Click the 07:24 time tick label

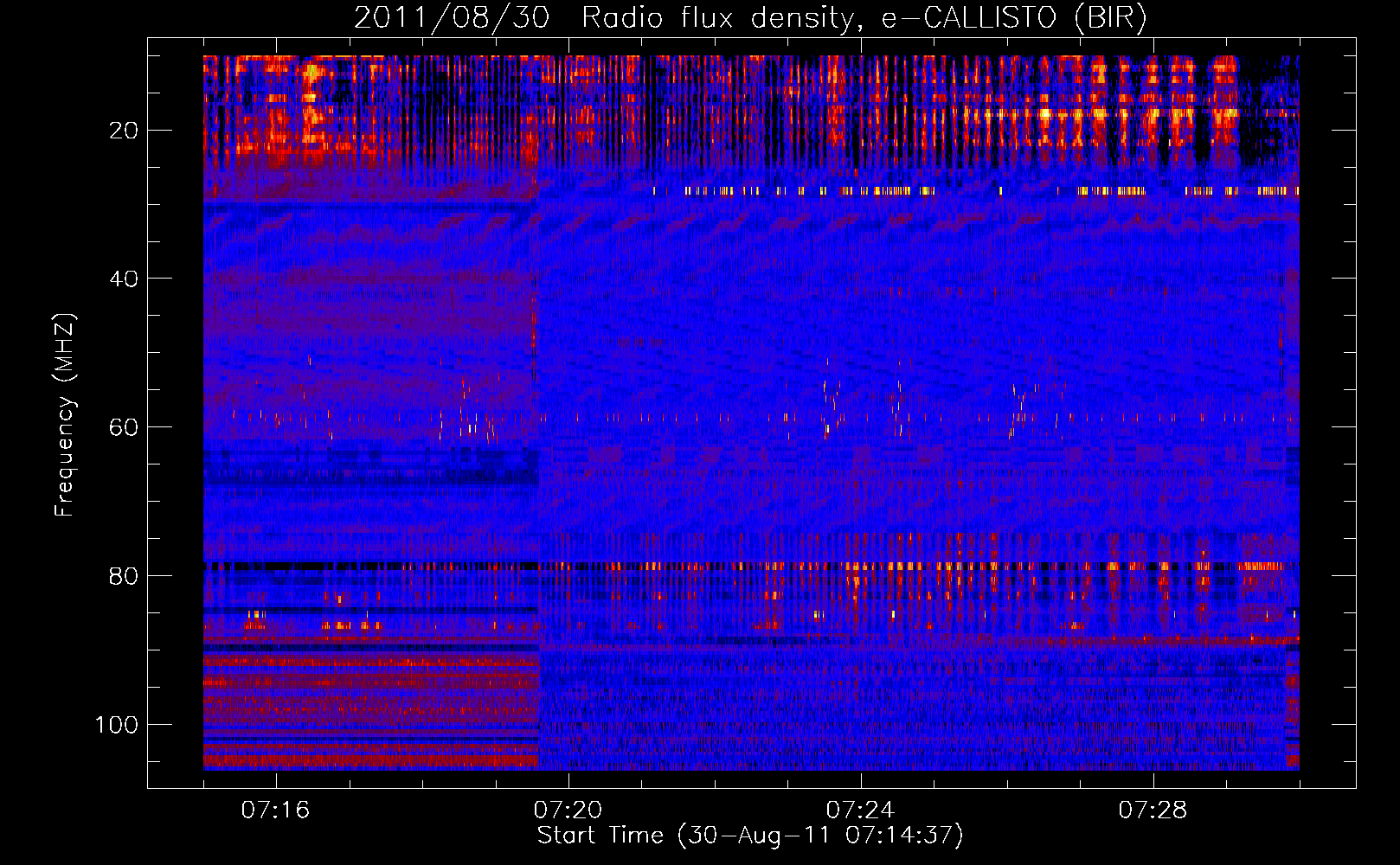tap(861, 811)
